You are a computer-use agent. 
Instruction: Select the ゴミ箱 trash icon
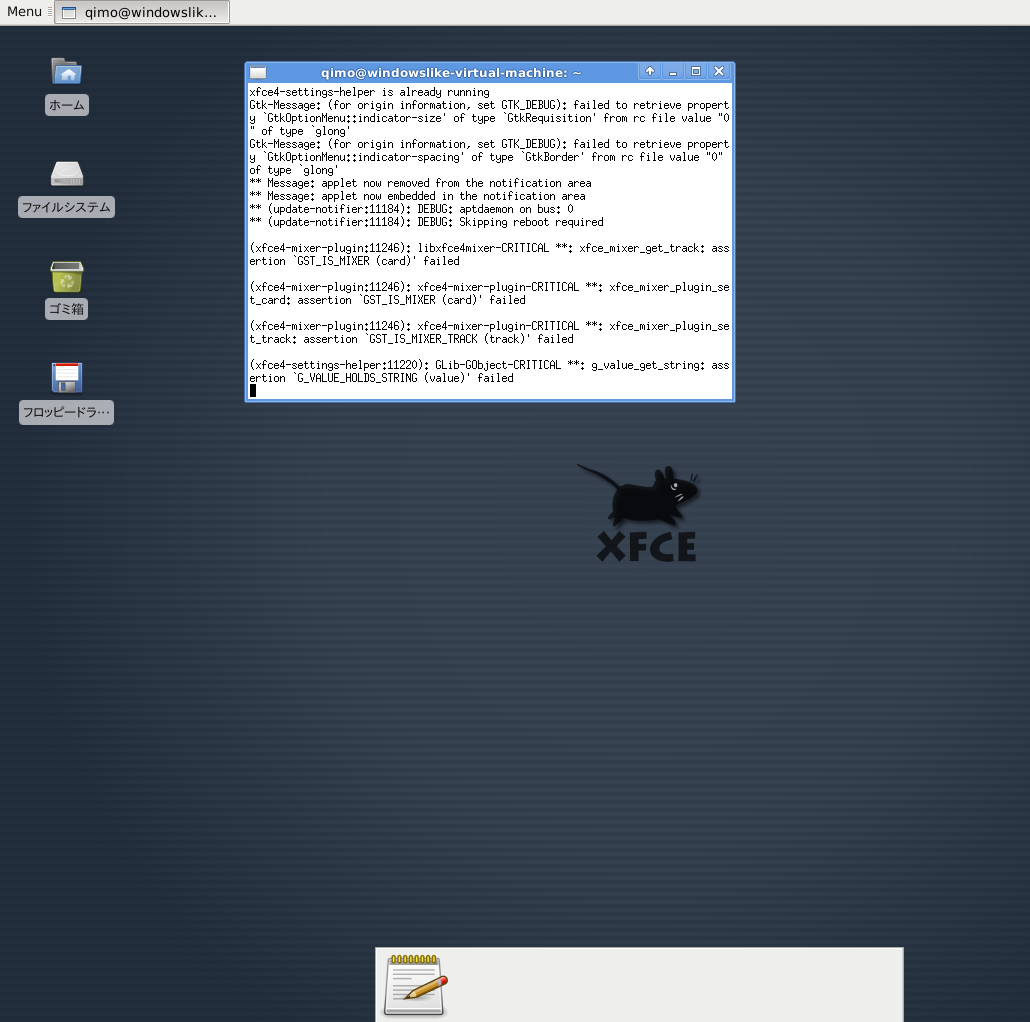click(66, 277)
